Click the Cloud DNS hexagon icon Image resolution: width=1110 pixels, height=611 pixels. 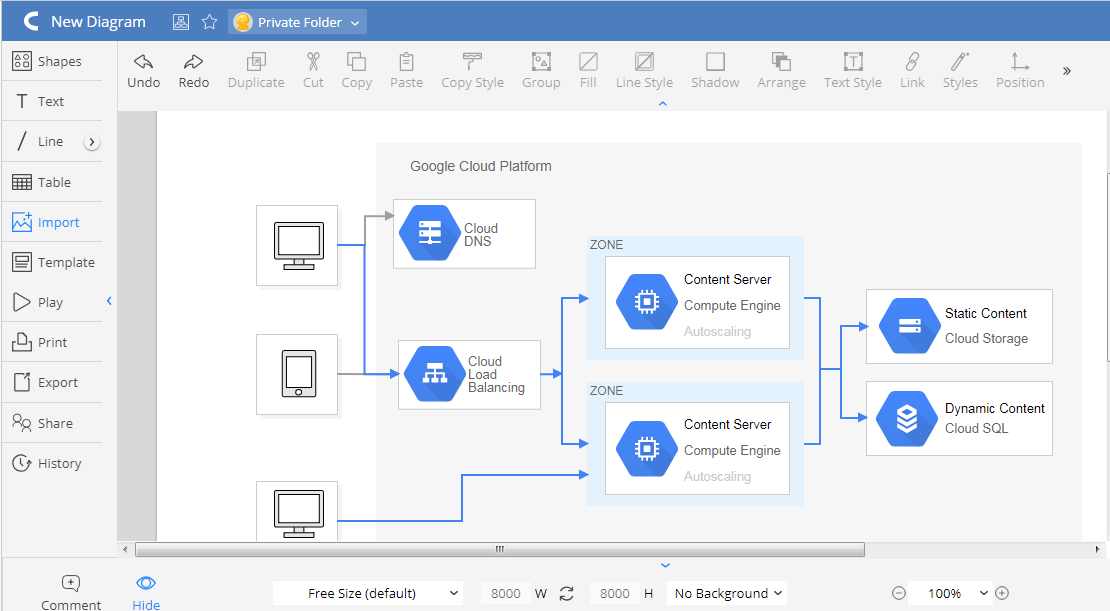tap(428, 233)
